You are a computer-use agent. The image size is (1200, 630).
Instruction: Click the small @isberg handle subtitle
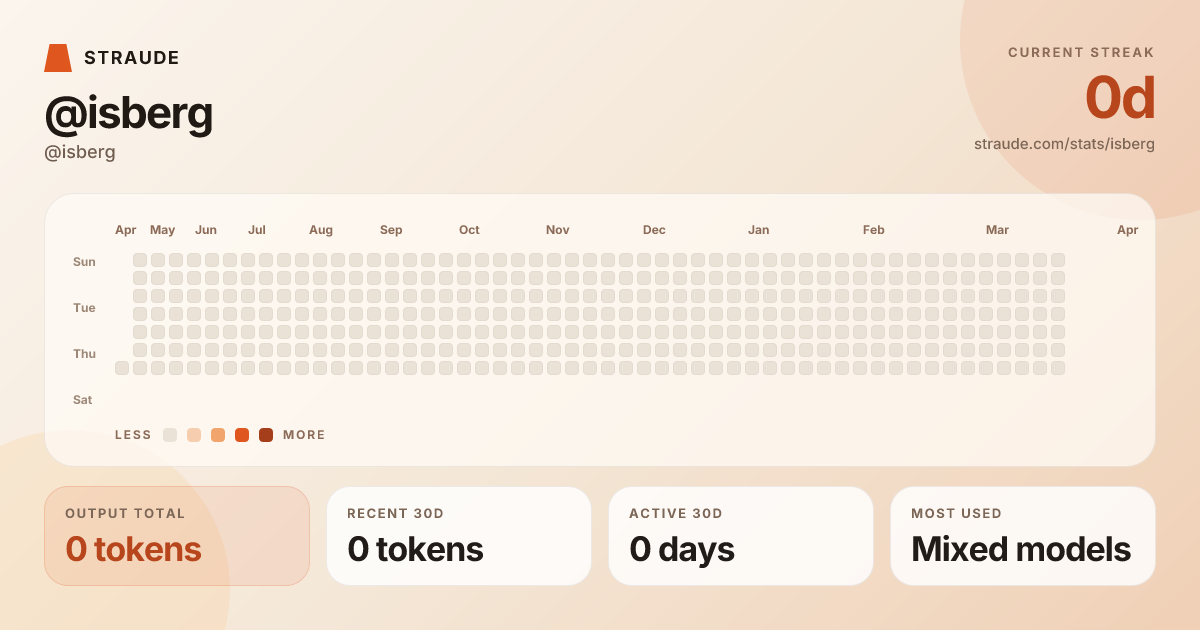click(80, 152)
